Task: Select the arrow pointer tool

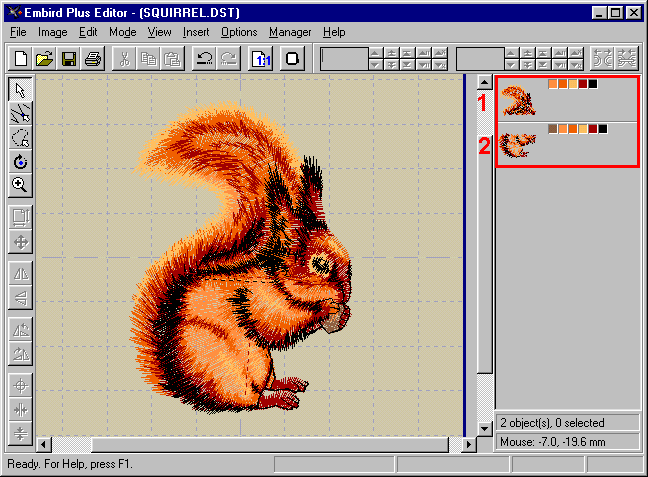Action: (20, 90)
